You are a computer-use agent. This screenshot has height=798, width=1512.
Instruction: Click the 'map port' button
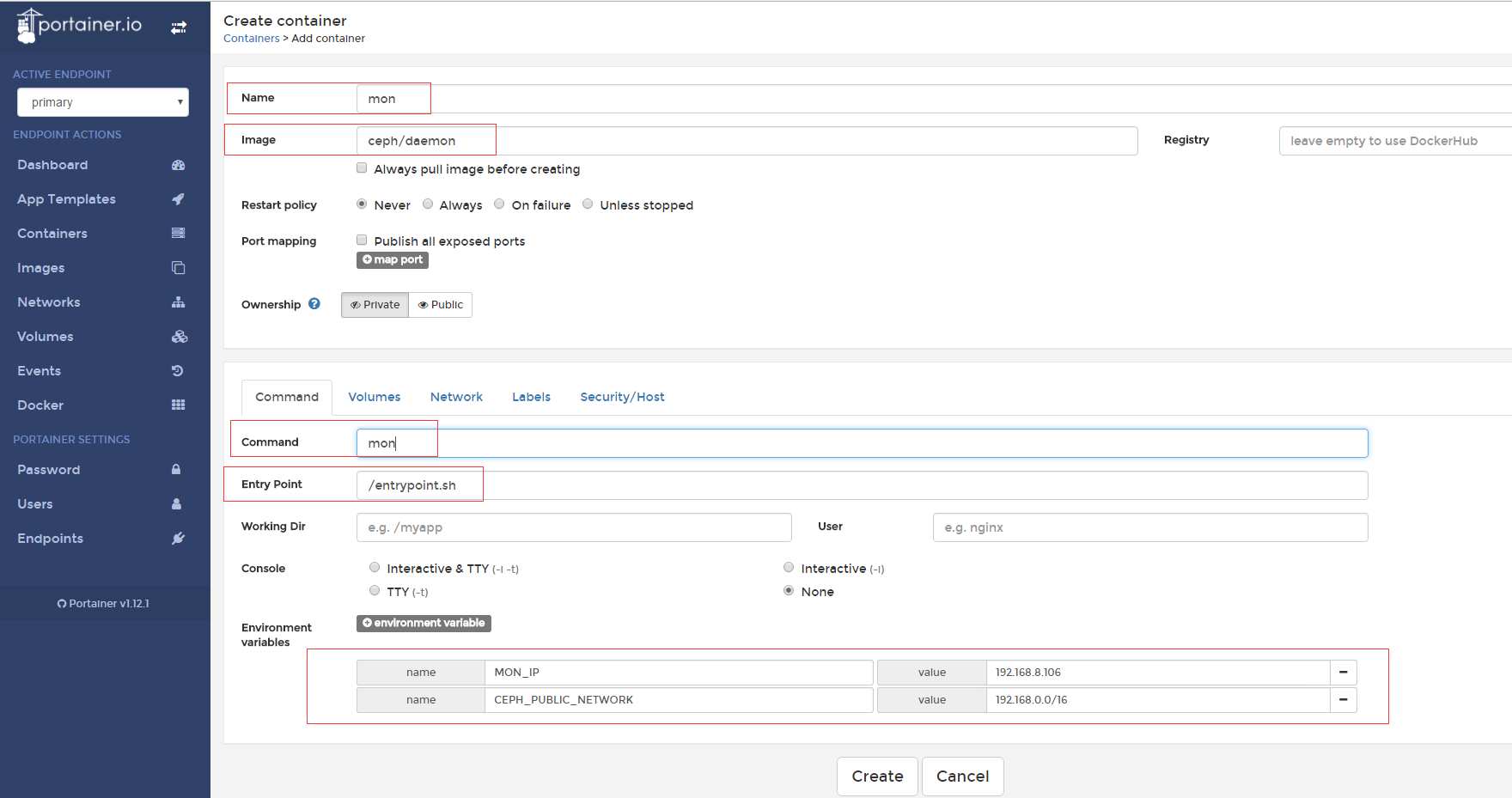coord(392,259)
